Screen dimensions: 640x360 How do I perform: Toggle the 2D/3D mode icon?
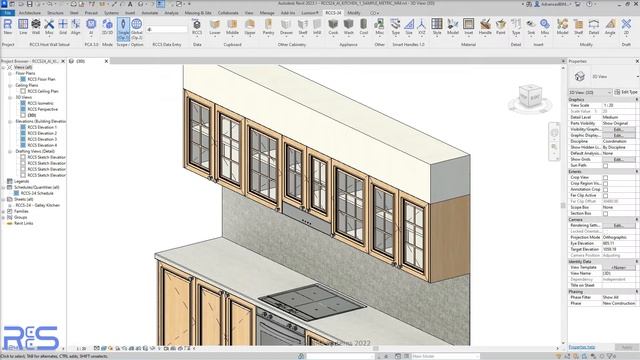tap(107, 27)
